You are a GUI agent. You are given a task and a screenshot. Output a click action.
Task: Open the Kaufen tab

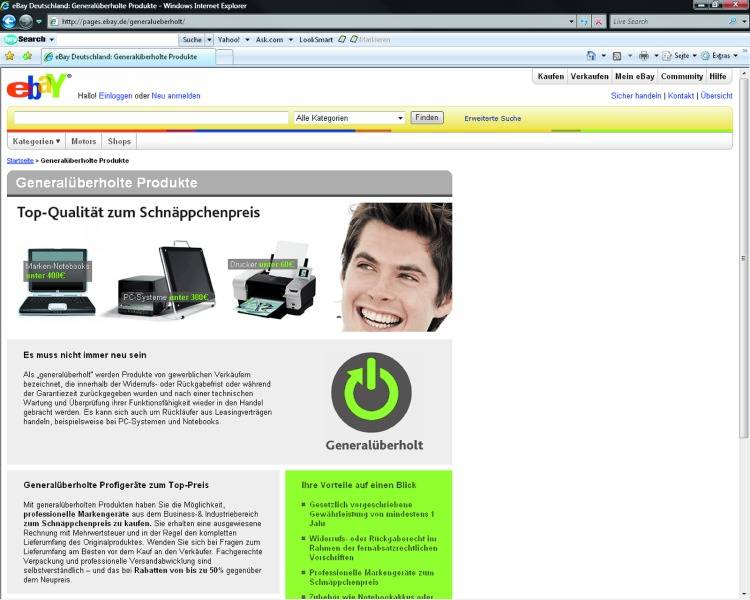click(x=551, y=77)
